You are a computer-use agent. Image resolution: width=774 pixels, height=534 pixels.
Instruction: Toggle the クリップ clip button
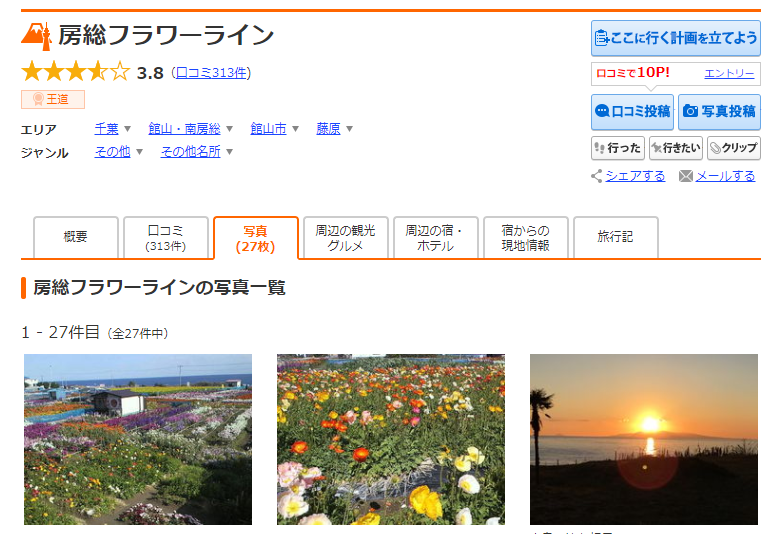pyautogui.click(x=734, y=148)
